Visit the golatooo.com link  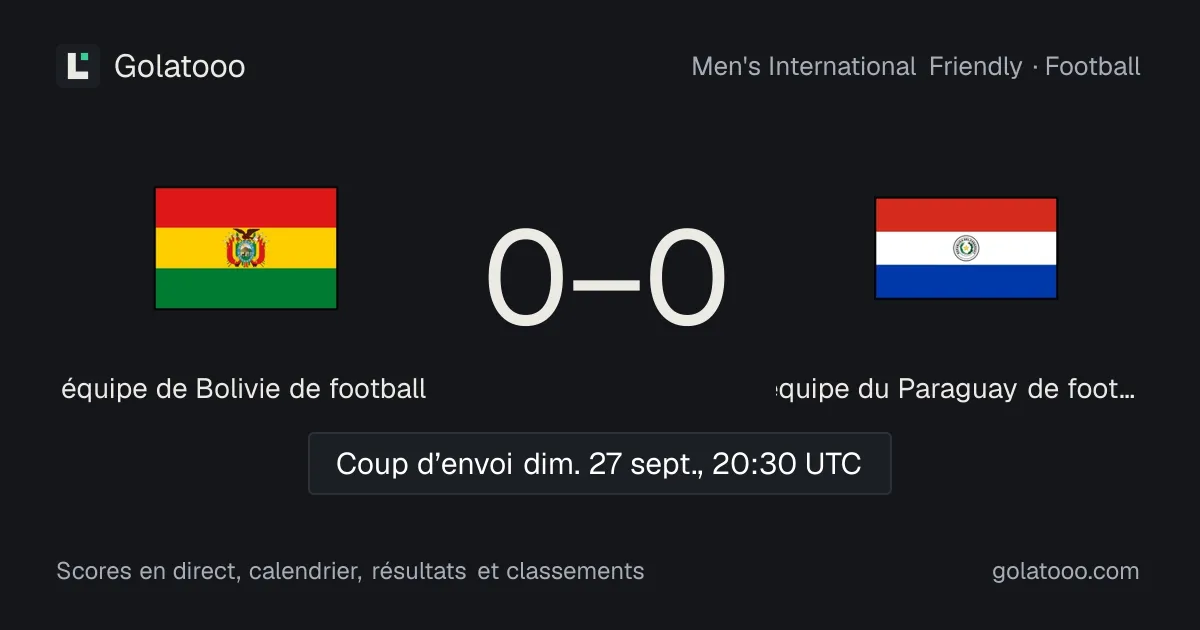(x=1066, y=571)
